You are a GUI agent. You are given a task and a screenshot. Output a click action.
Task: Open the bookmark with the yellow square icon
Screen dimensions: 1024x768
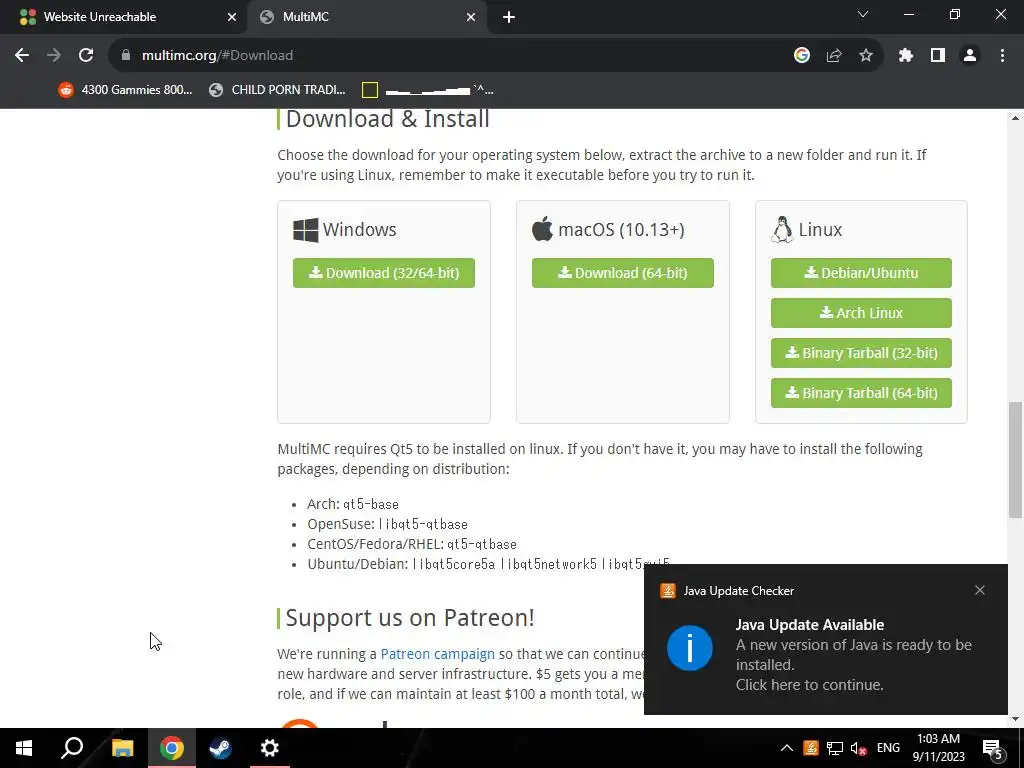(x=428, y=90)
